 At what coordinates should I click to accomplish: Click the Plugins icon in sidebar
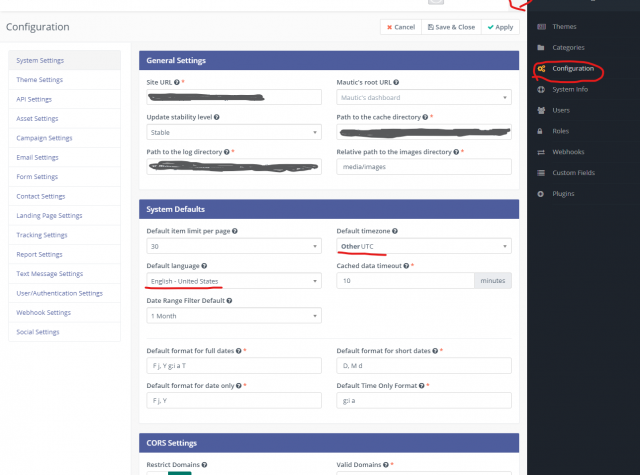[x=541, y=193]
